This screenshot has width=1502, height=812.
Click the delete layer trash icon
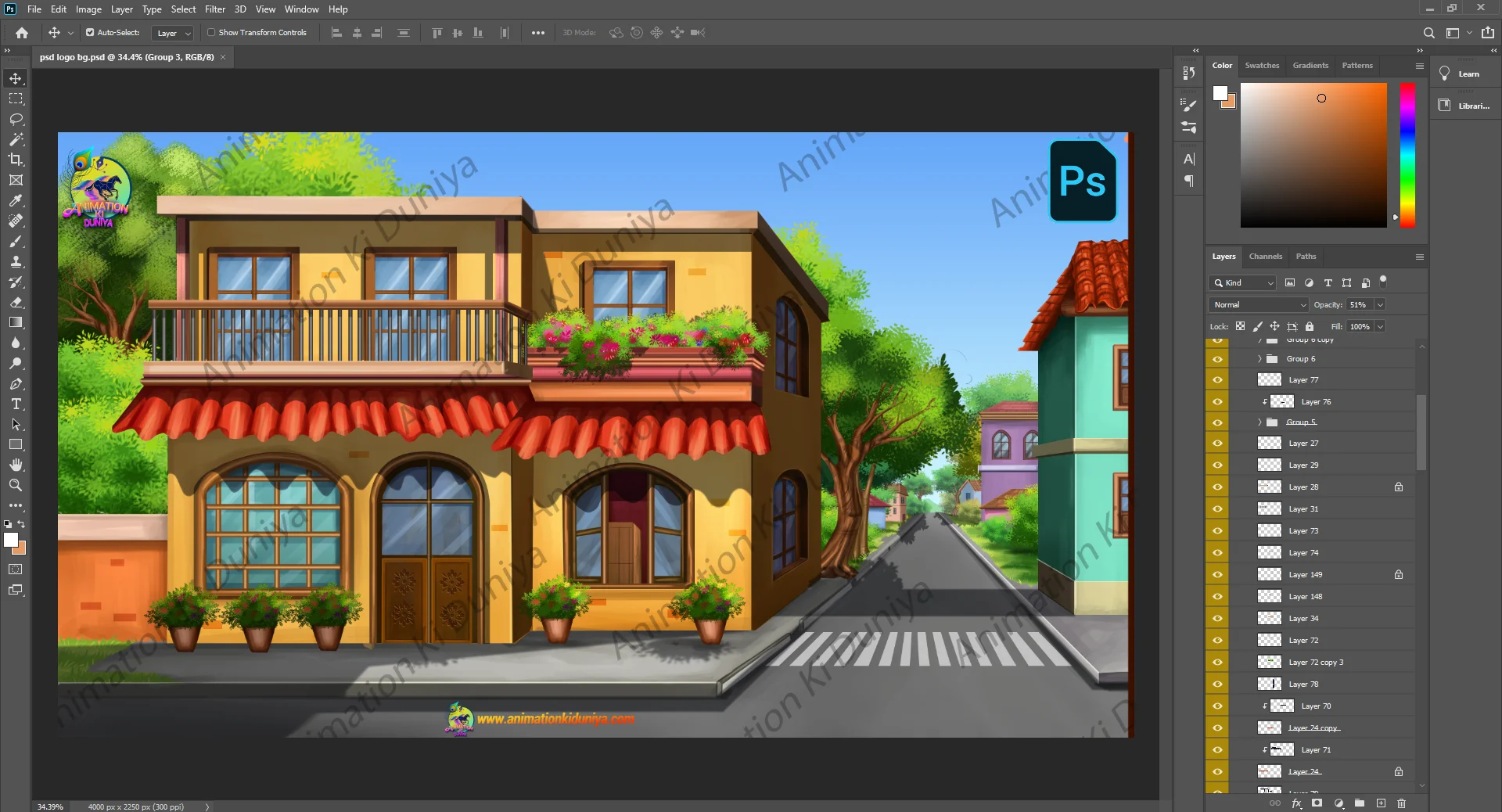(1401, 803)
